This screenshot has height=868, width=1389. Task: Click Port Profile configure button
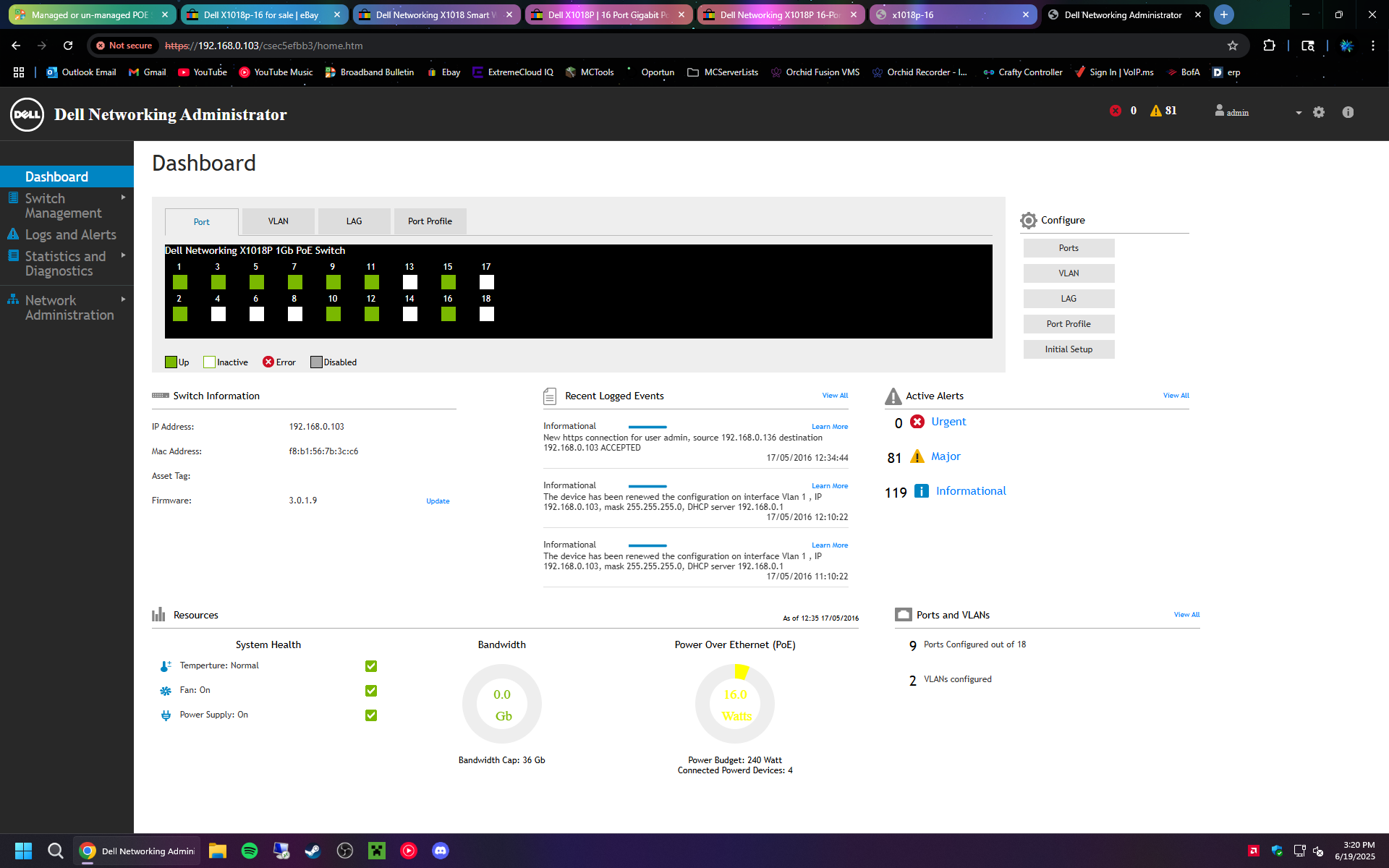(1069, 324)
